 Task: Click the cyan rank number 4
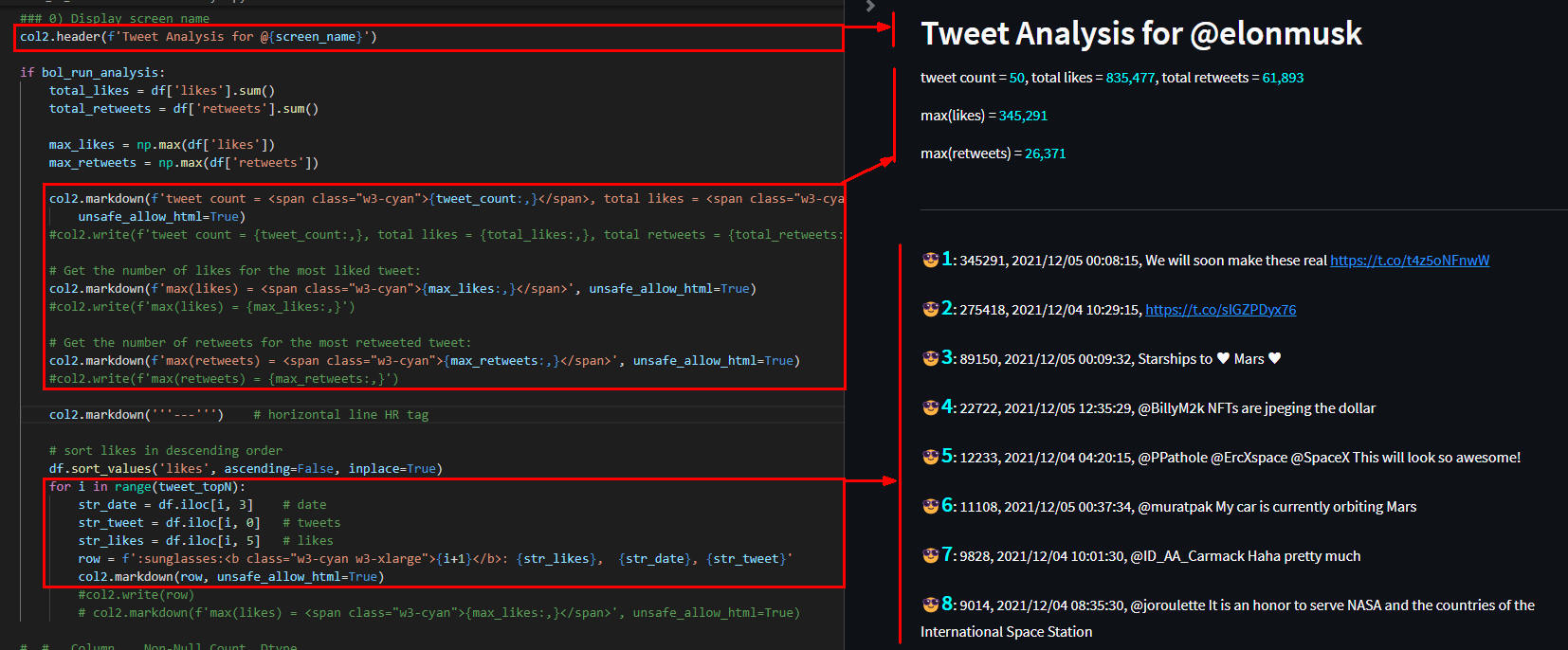[x=947, y=406]
